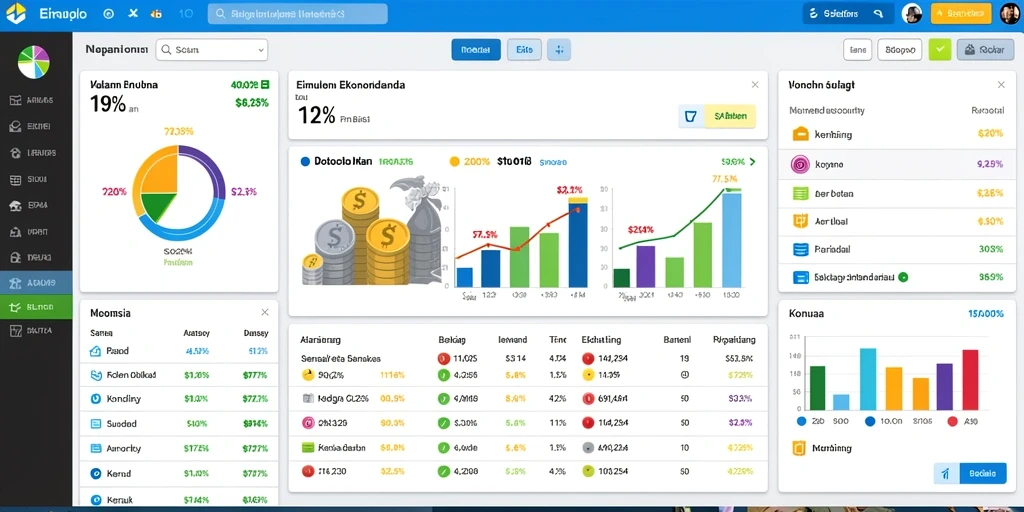Click the purple spiral Koyano icon
Viewport: 1024px width, 512px height.
coord(800,165)
